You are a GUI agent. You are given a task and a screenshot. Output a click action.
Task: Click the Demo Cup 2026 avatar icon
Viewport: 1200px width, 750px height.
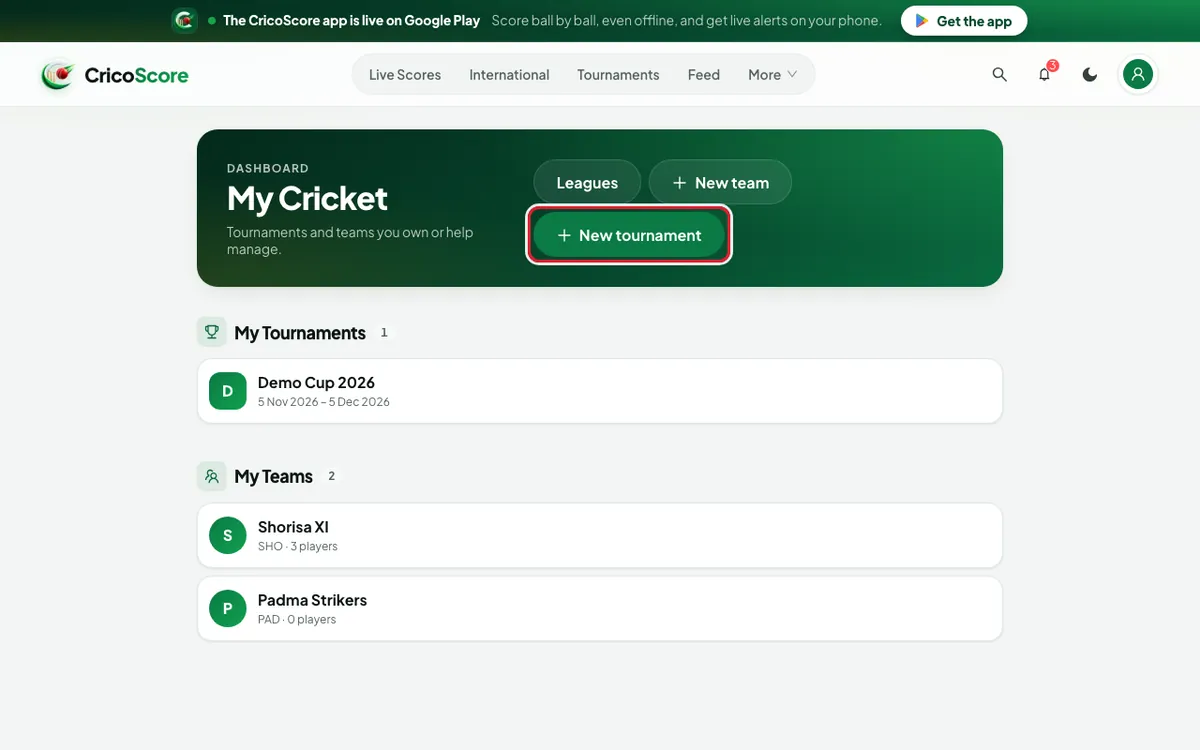pyautogui.click(x=227, y=391)
